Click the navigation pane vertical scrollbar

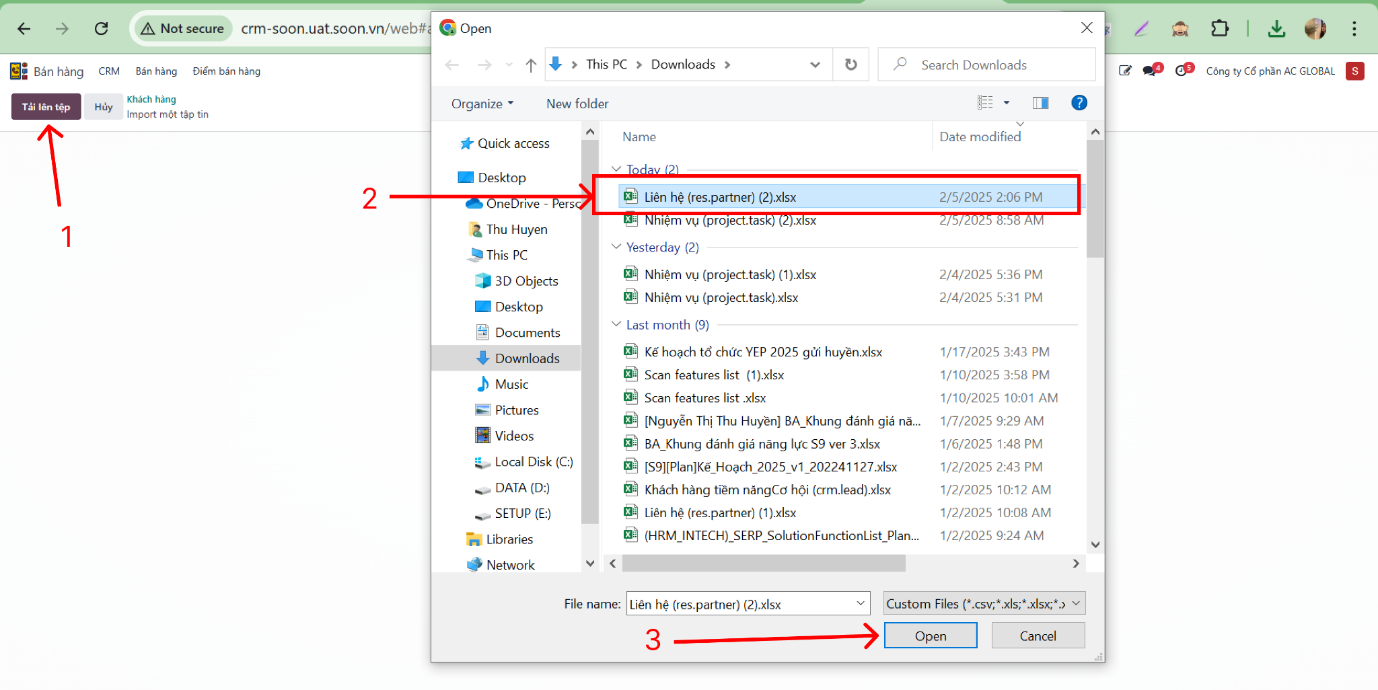click(x=590, y=330)
